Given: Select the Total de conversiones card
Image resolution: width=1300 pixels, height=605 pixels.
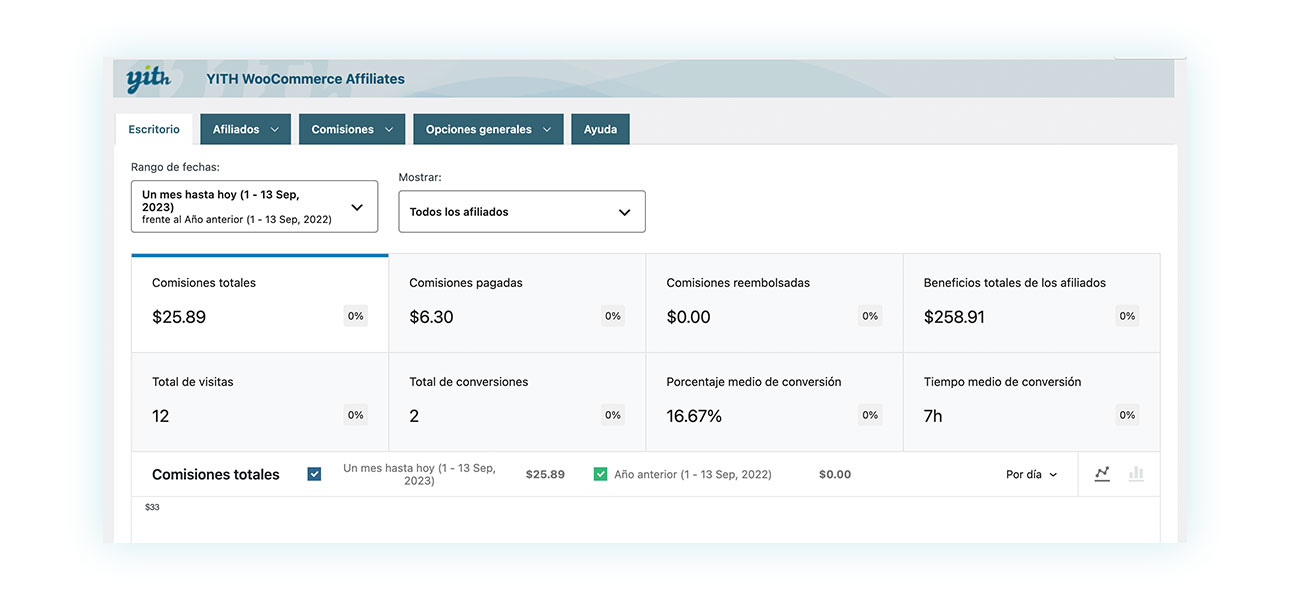Looking at the screenshot, I should coord(517,402).
